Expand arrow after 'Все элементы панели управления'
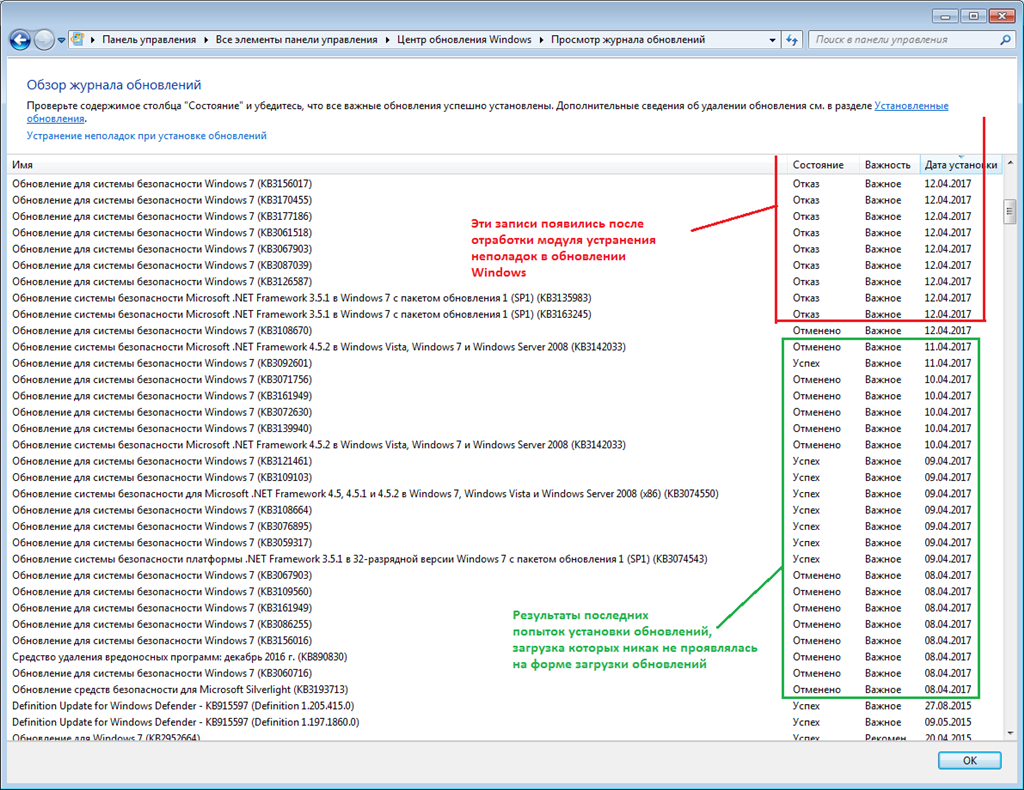 (388, 40)
